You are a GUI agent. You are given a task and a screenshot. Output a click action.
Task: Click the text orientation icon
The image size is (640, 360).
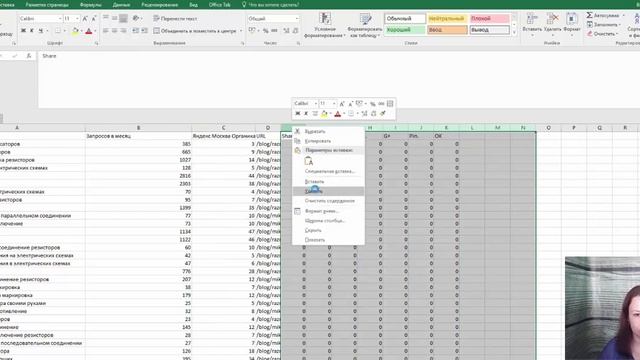pyautogui.click(x=136, y=18)
